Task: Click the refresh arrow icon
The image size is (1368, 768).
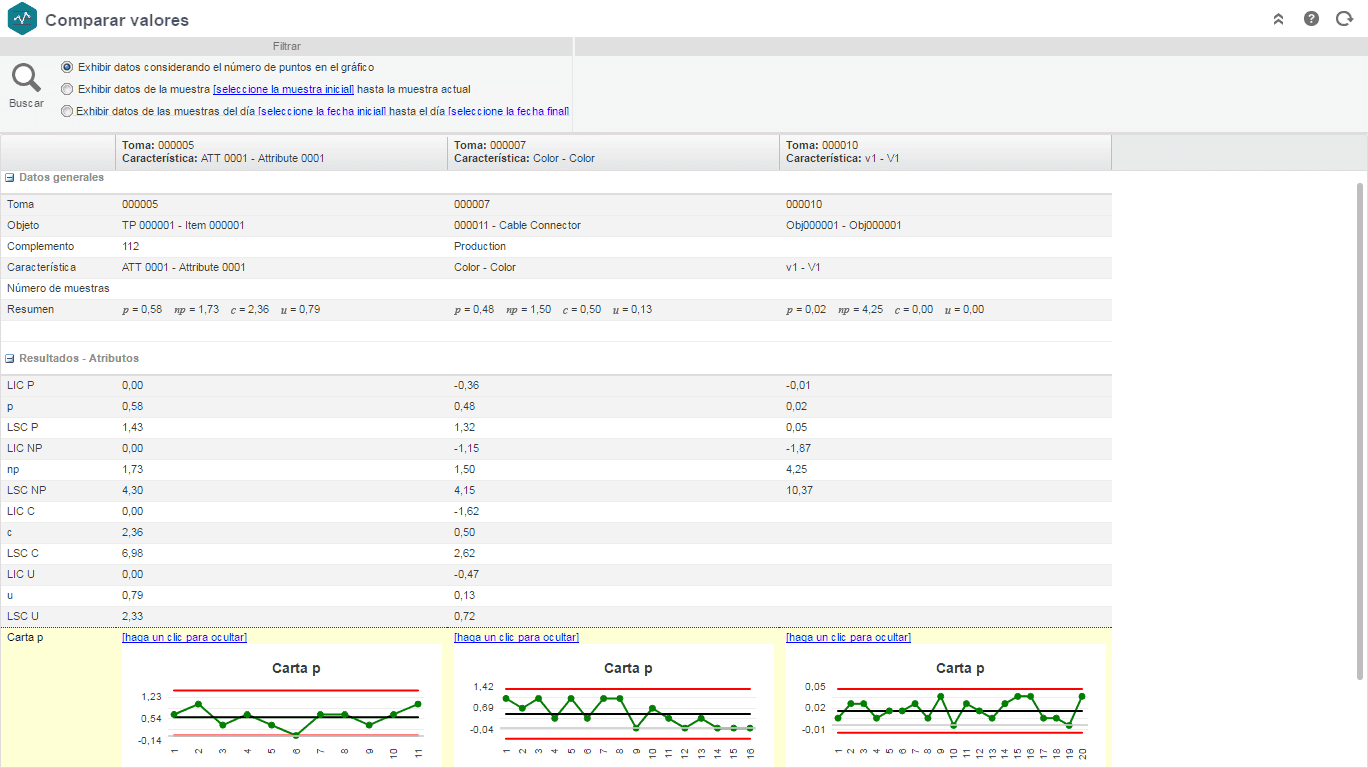Action: [1344, 19]
